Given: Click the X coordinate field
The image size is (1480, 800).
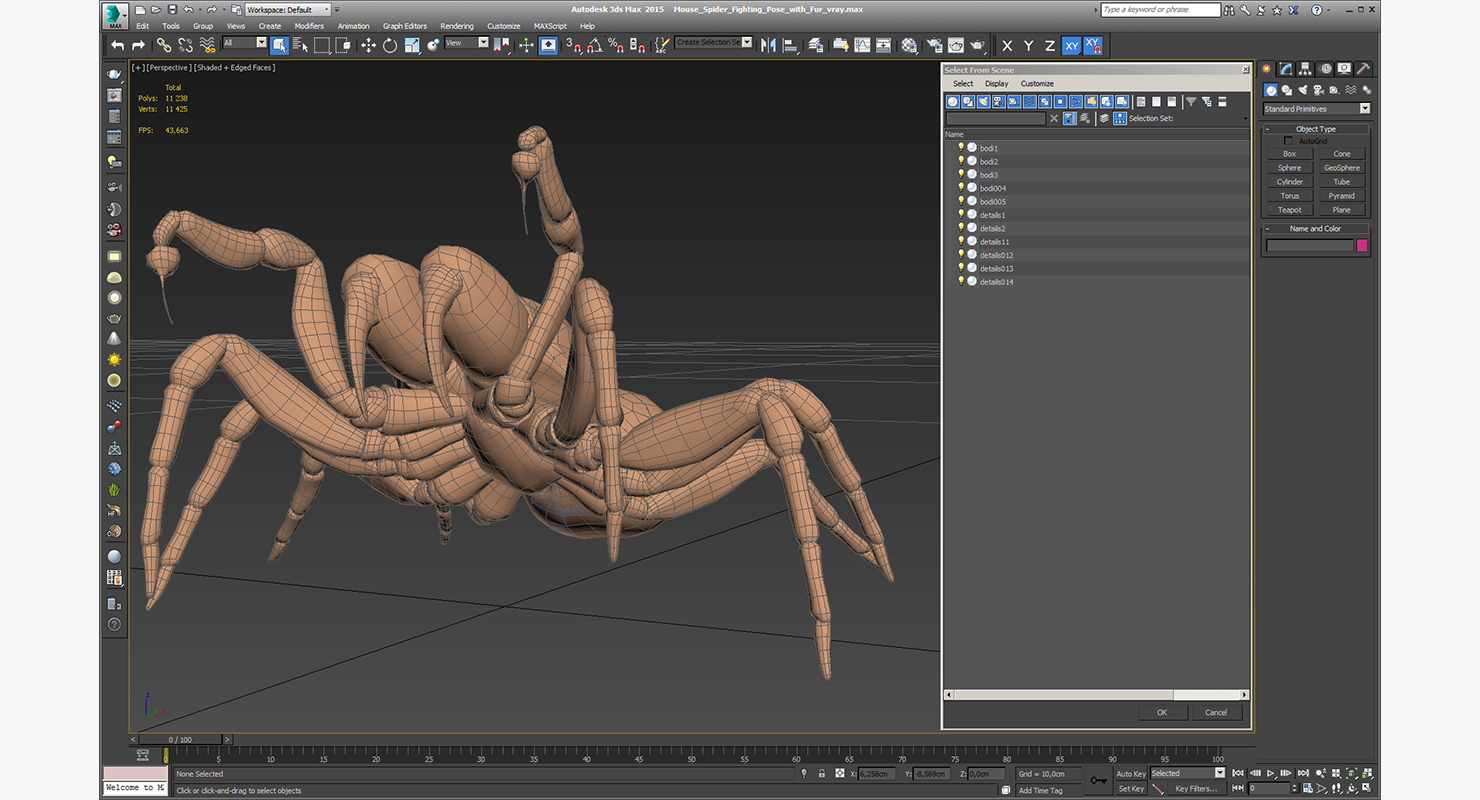Looking at the screenshot, I should (877, 774).
